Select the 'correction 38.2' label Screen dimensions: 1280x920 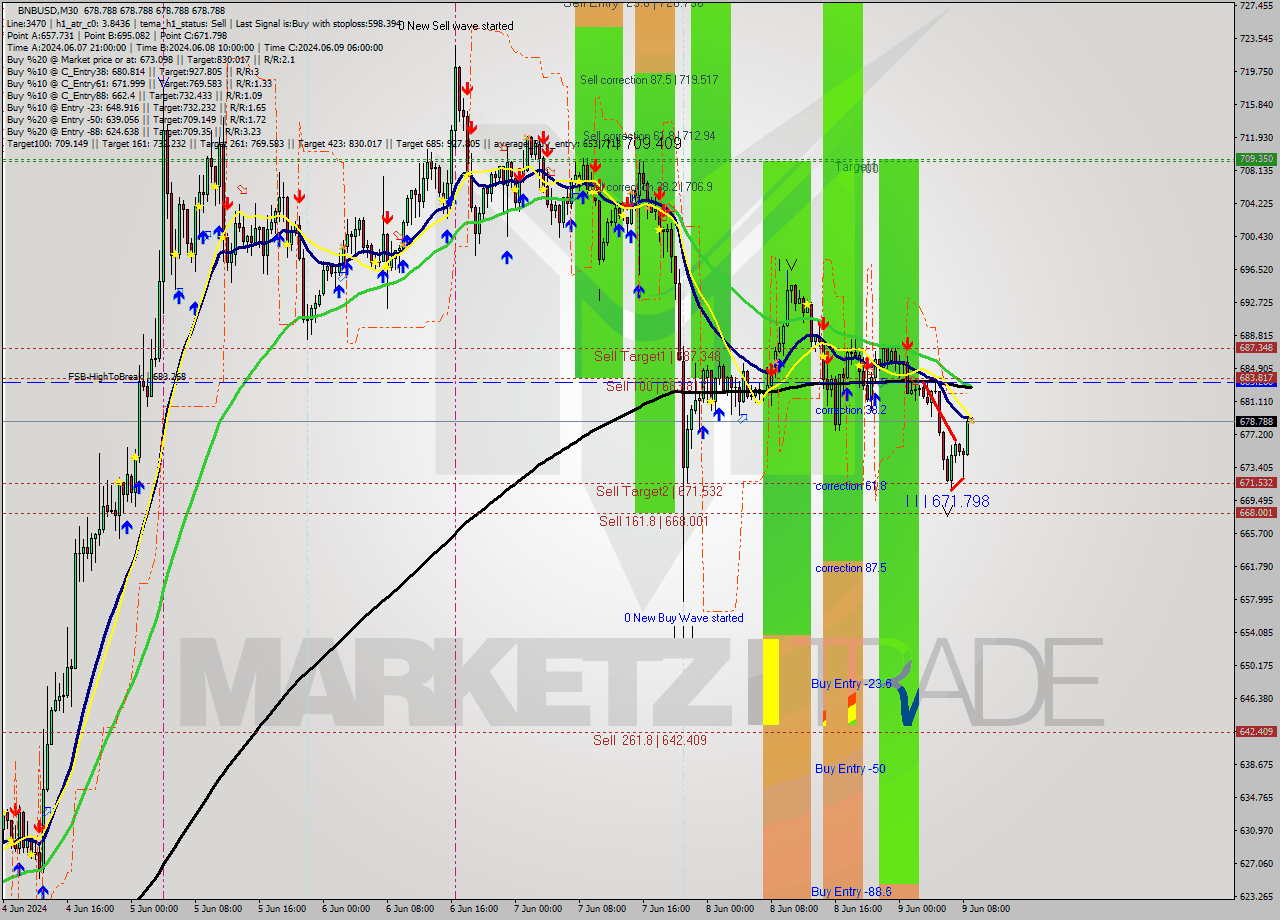pyautogui.click(x=852, y=410)
